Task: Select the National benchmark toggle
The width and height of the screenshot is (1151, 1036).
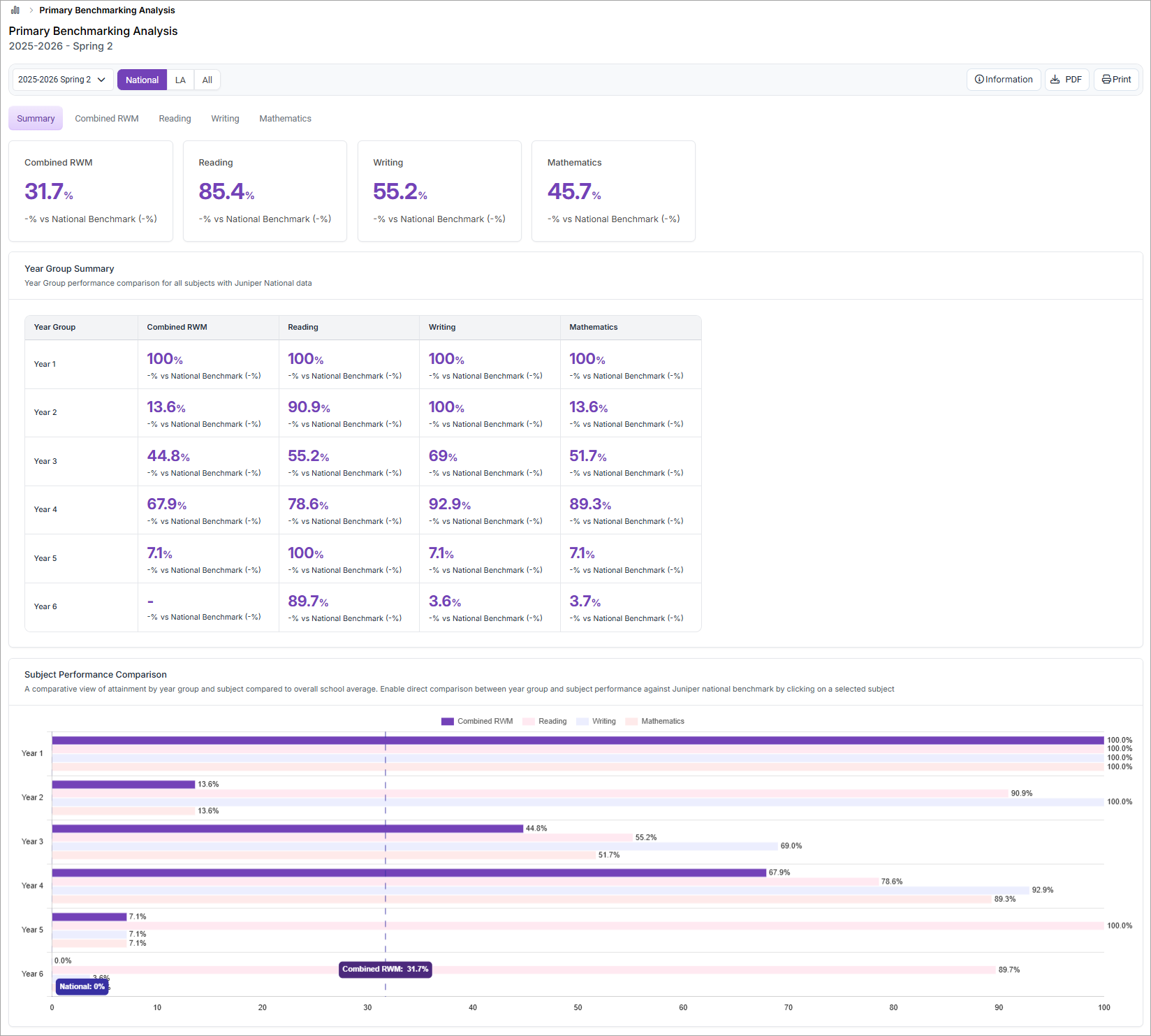Action: [x=142, y=80]
